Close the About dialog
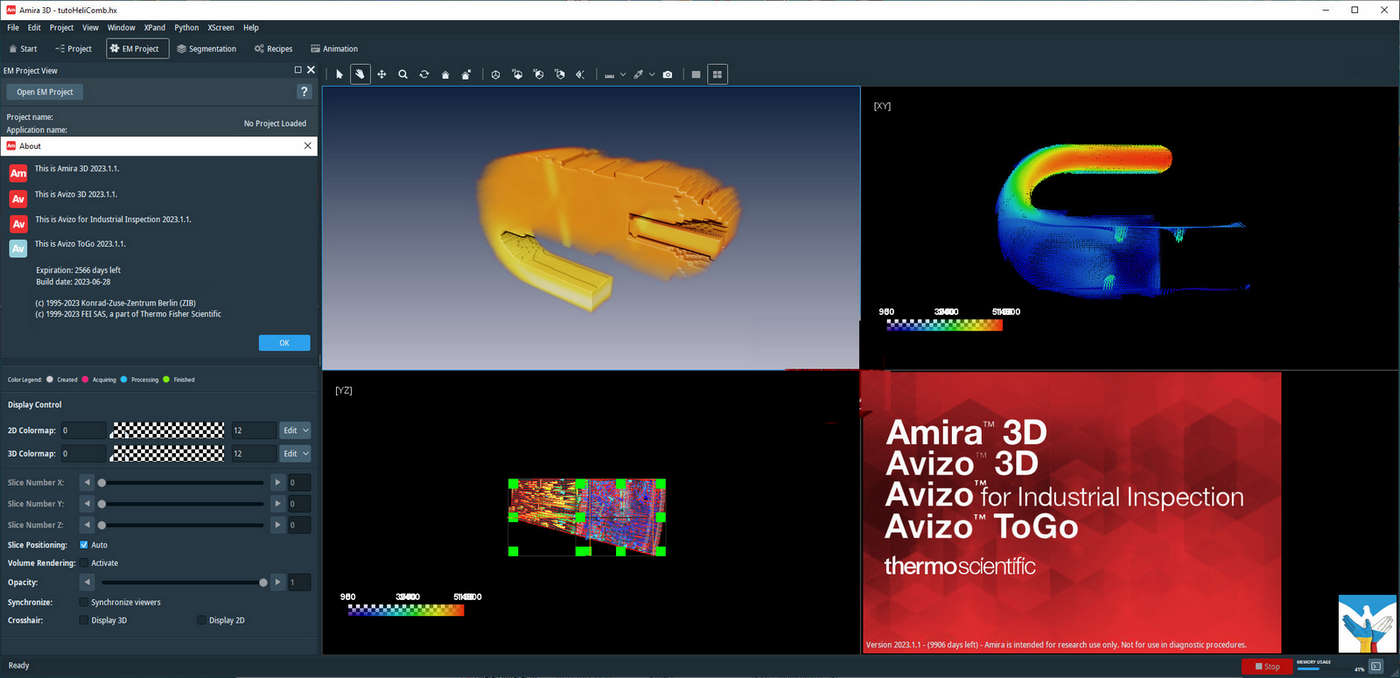The width and height of the screenshot is (1400, 678). coord(307,146)
